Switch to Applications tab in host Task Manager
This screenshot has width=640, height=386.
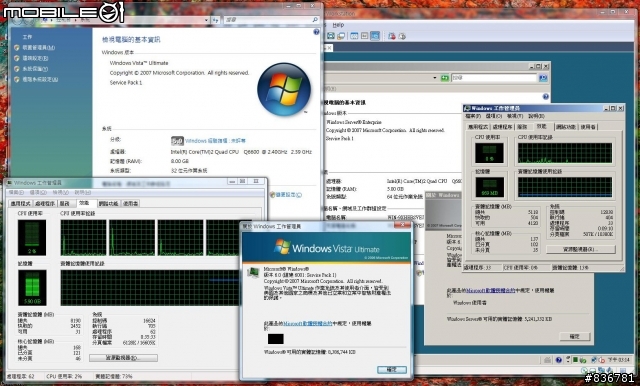(x=20, y=203)
